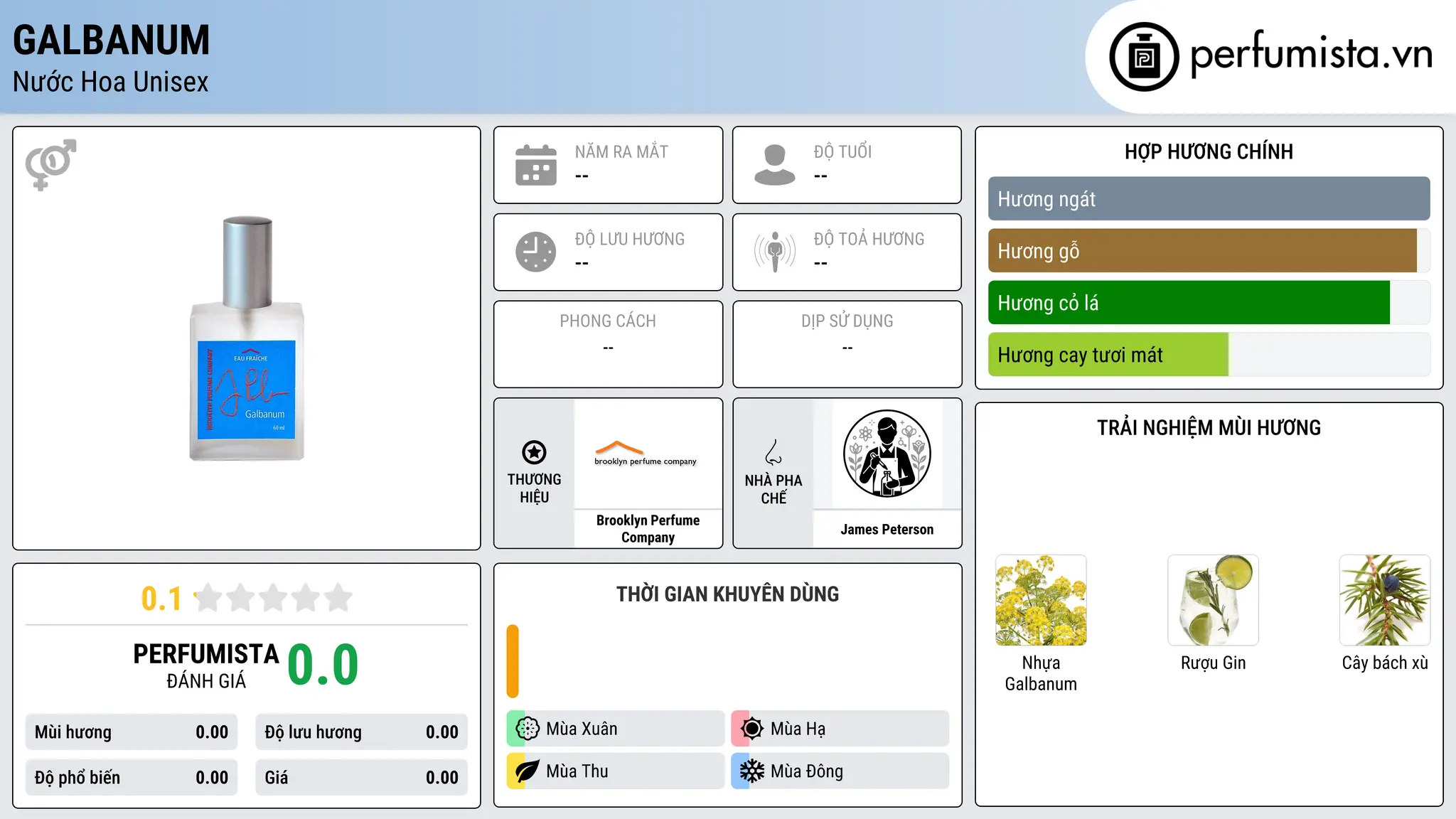Click the ĐỘ LƯU HƯƠNG card label
Screen dimensions: 1456x819
point(629,239)
